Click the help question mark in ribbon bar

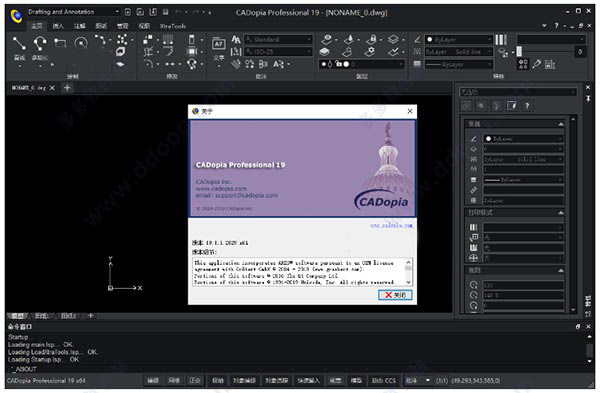[x=556, y=26]
